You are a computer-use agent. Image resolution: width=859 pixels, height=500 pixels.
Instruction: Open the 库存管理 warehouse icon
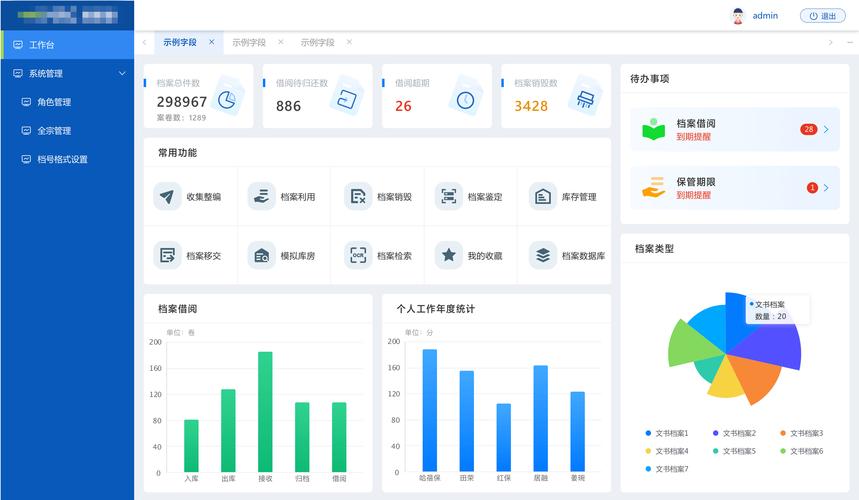543,196
